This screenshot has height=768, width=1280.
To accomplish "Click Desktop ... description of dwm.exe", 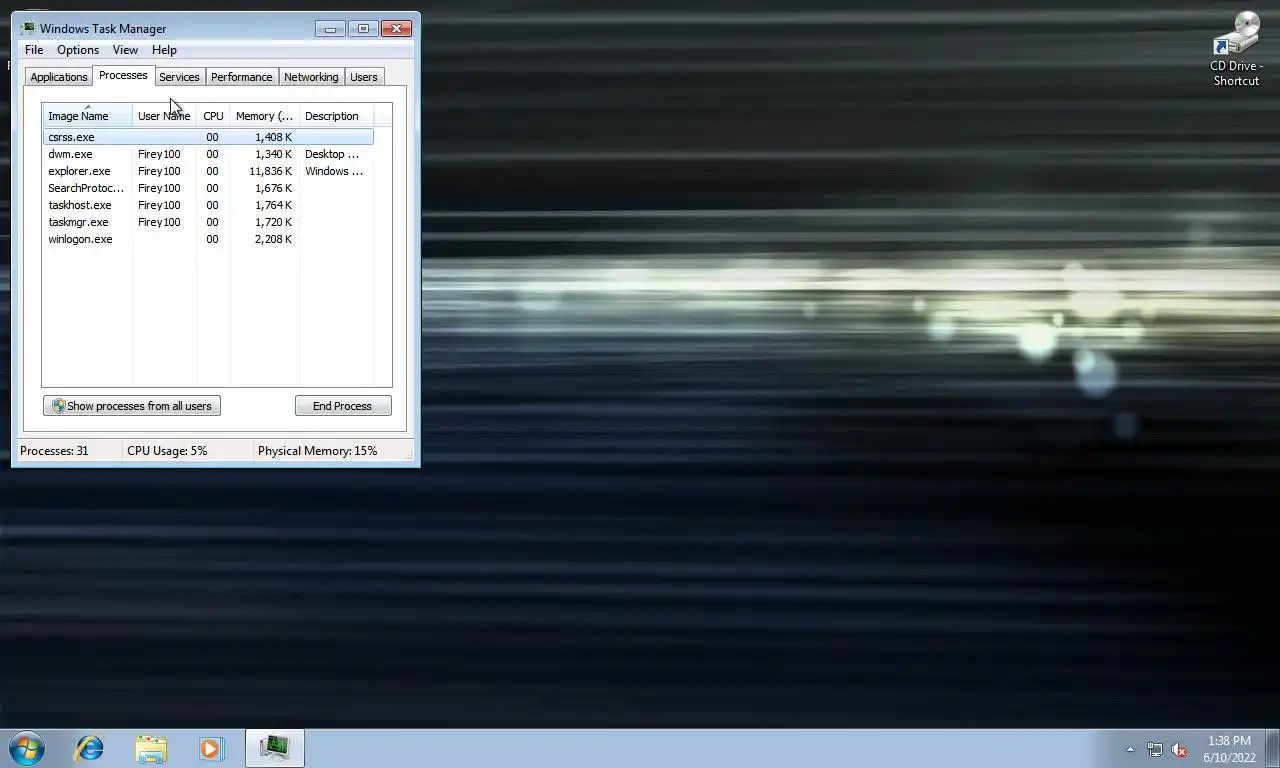I will point(332,154).
